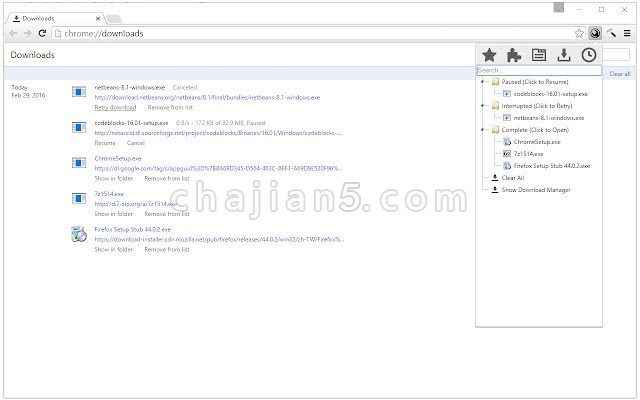The image size is (640, 400).
Task: Remove Firefox Setup Stub from list
Action: pos(167,249)
